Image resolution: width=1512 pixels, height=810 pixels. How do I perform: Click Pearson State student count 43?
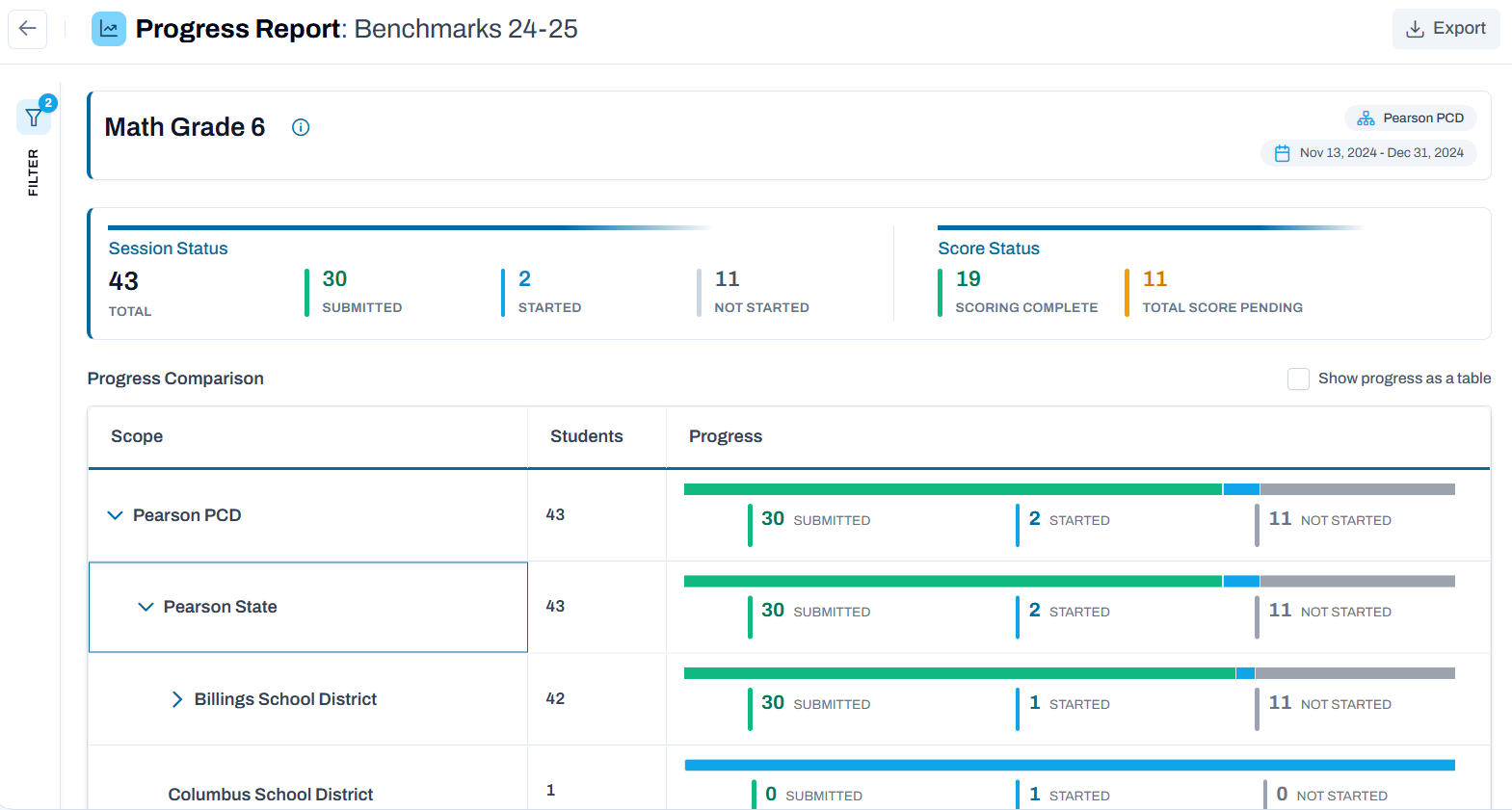click(x=555, y=606)
